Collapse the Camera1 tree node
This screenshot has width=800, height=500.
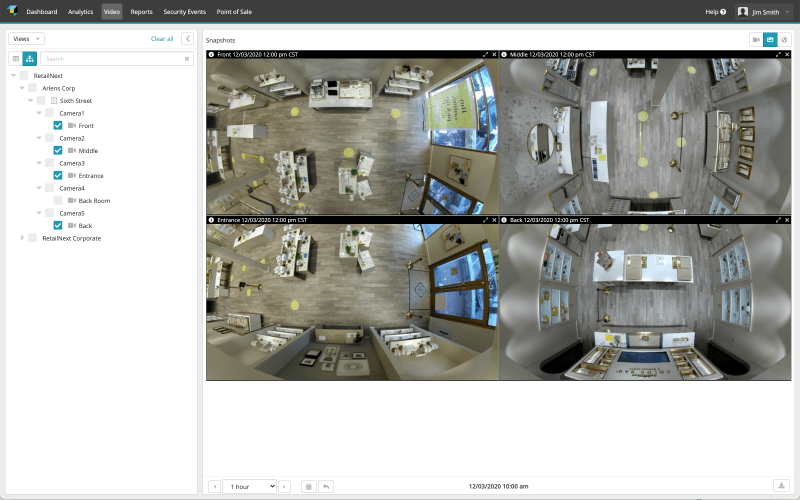pyautogui.click(x=39, y=113)
